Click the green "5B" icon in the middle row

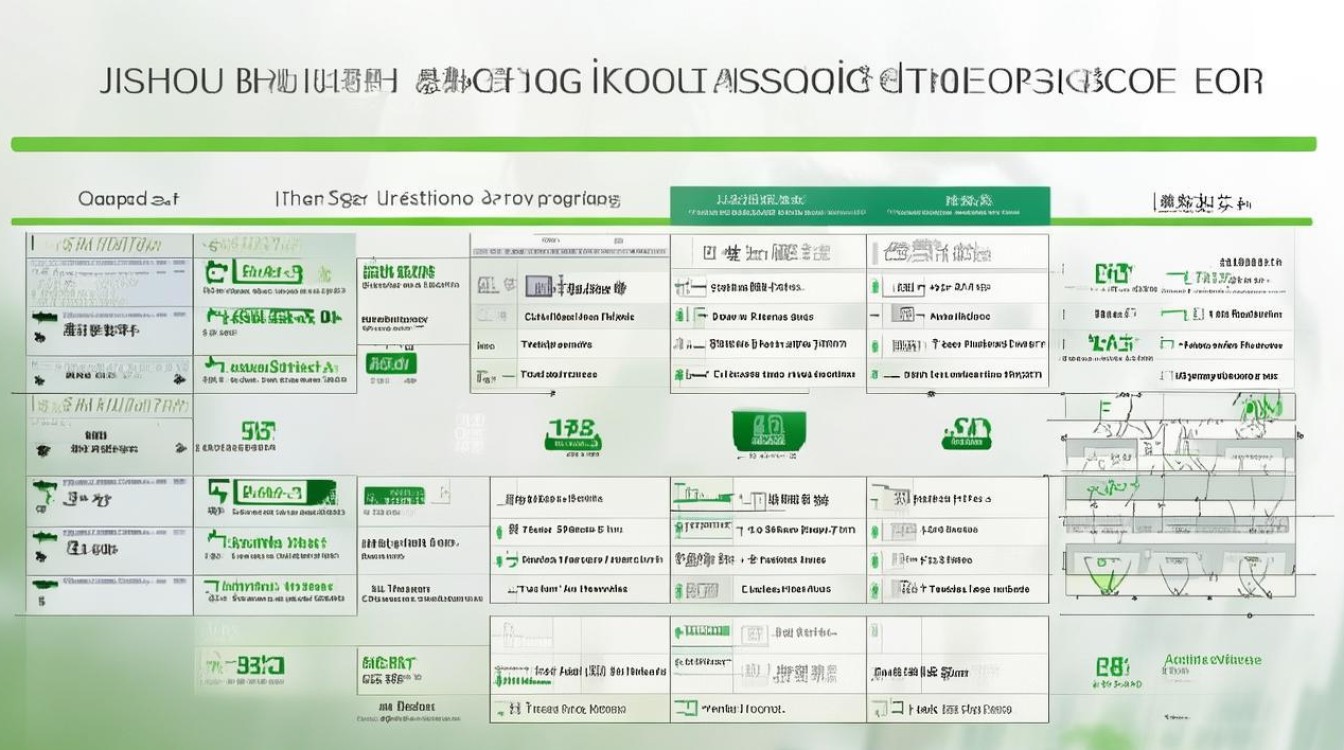(x=259, y=432)
